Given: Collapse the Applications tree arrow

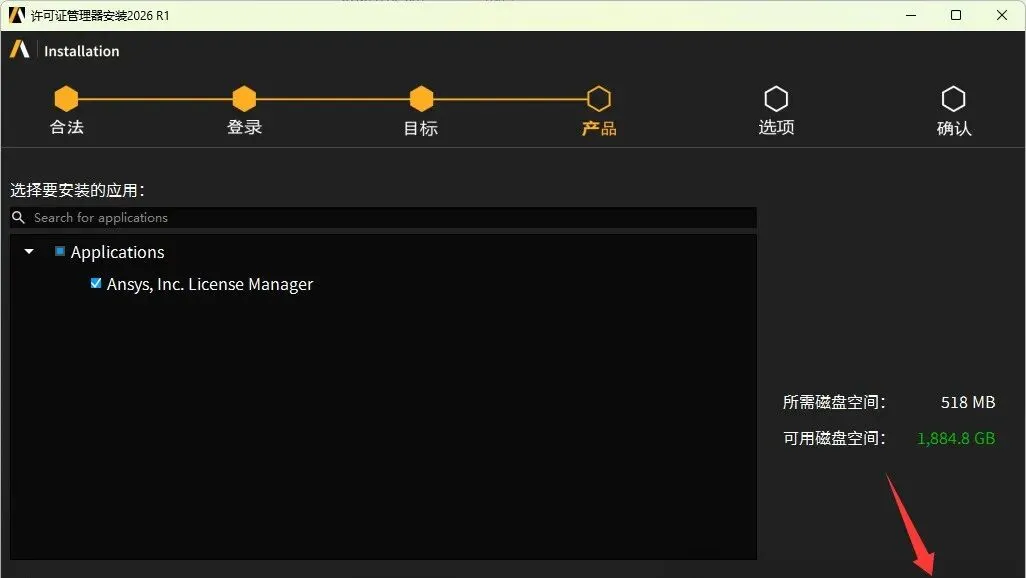Looking at the screenshot, I should click(x=29, y=251).
